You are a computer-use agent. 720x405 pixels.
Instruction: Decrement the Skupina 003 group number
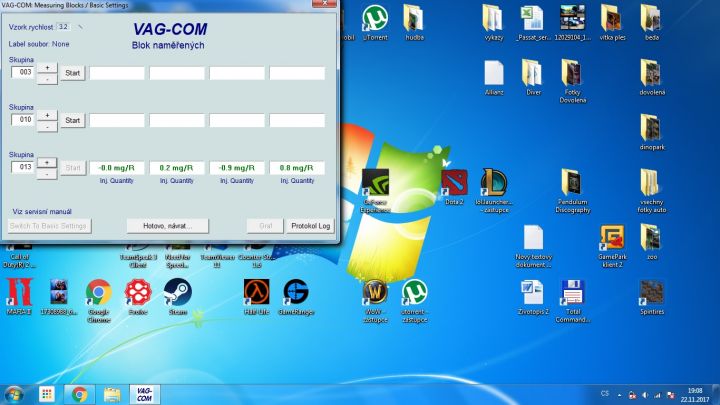coord(47,79)
